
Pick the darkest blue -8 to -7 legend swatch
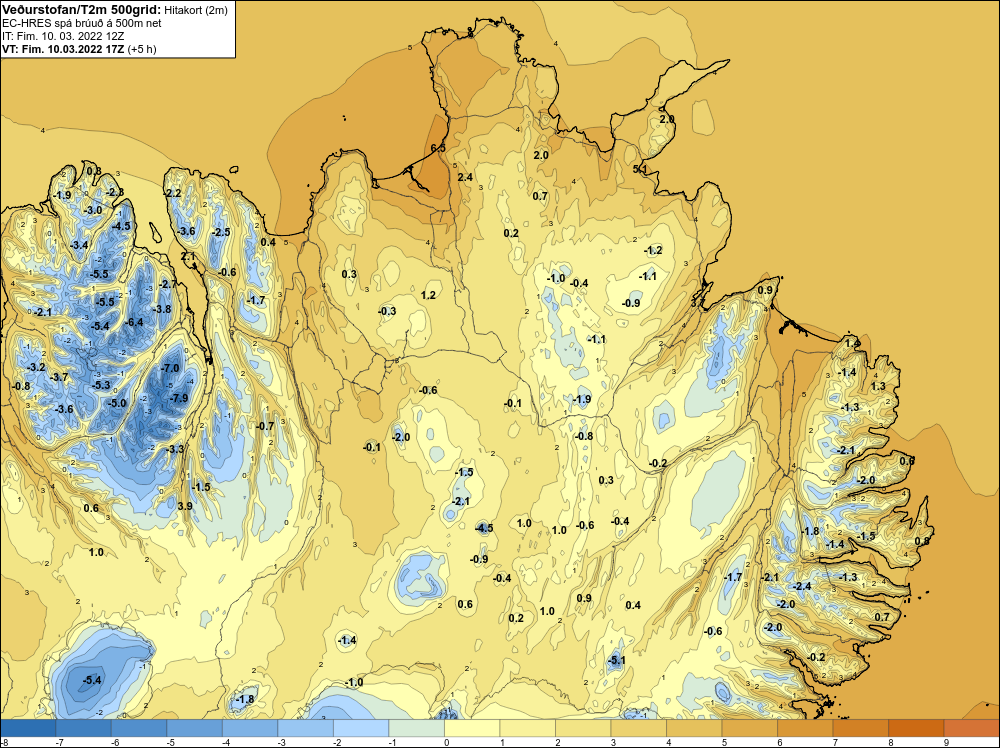coord(28,728)
